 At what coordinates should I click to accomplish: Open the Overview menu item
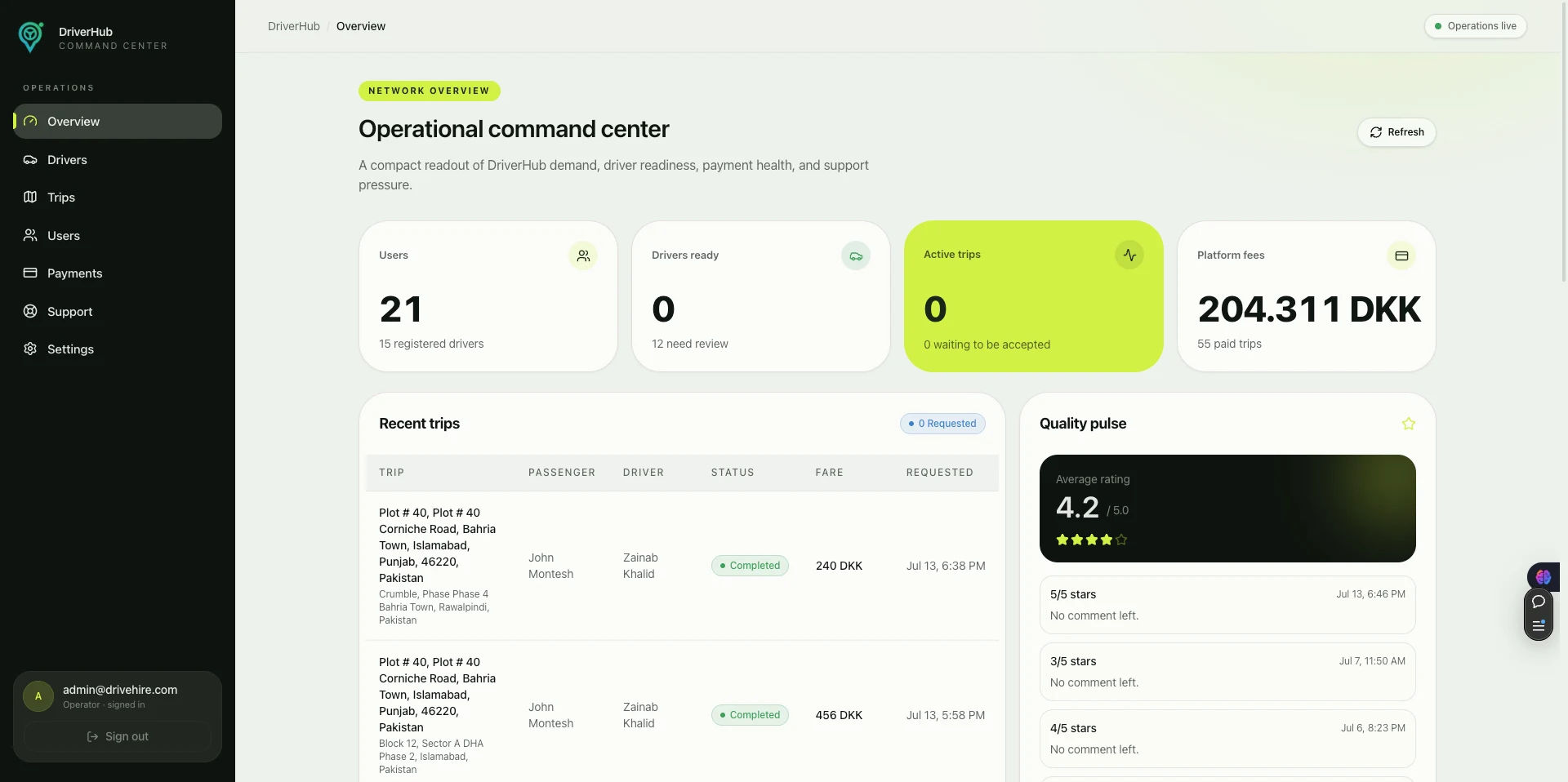click(118, 121)
